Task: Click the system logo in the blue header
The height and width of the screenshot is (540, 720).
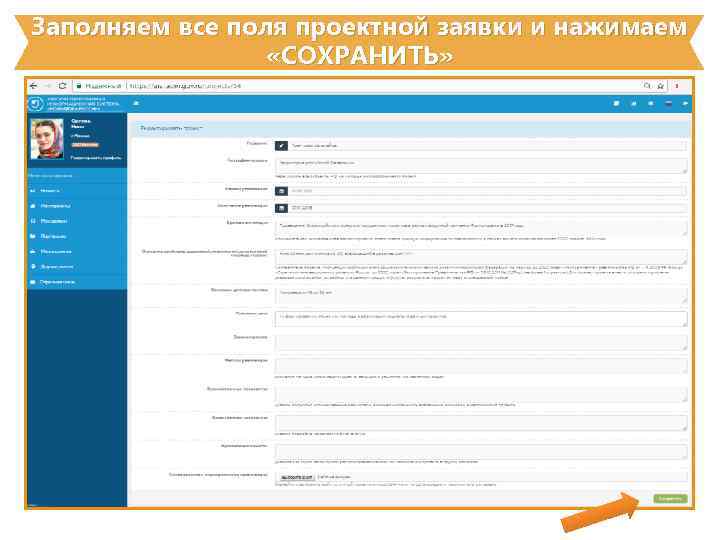Action: click(x=36, y=104)
